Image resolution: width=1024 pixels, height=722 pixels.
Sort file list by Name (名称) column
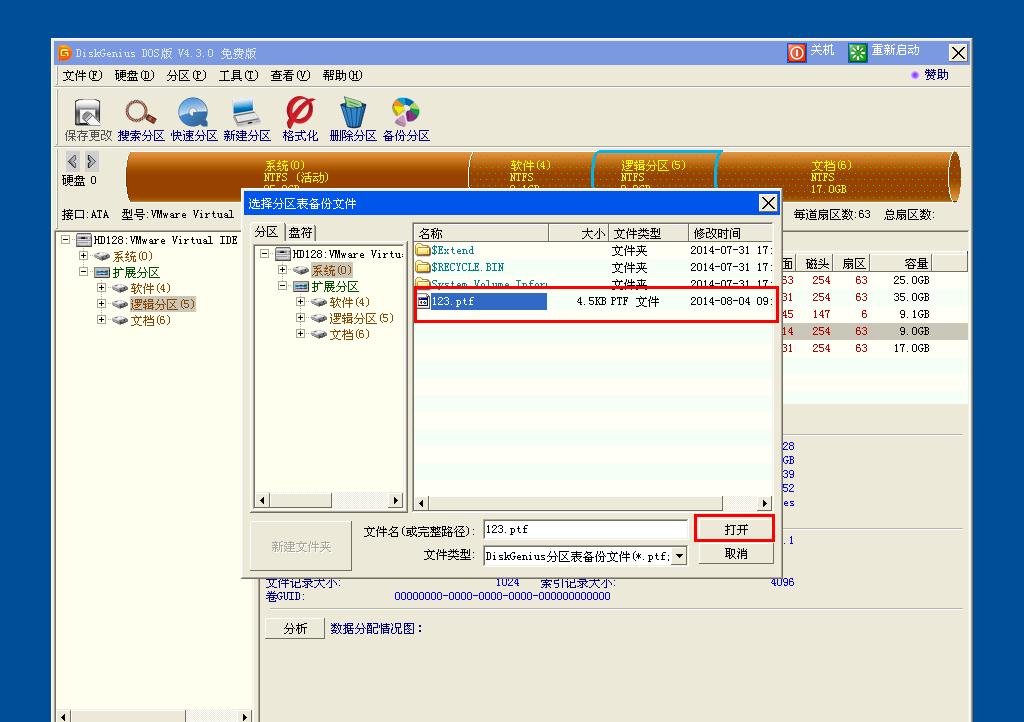[x=481, y=233]
